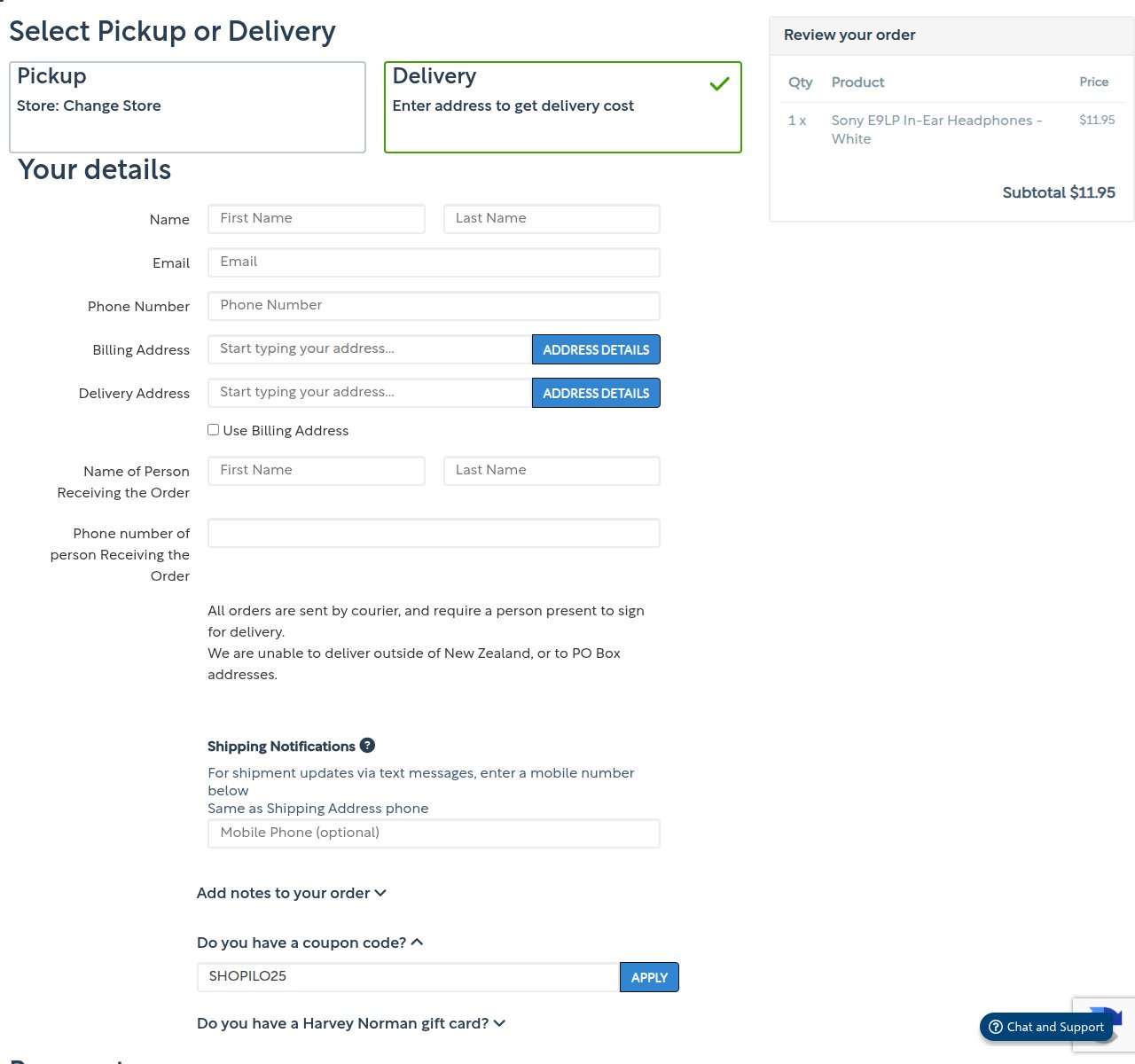Click the Change Store link
Viewport: 1135px width, 1064px height.
pyautogui.click(x=112, y=106)
